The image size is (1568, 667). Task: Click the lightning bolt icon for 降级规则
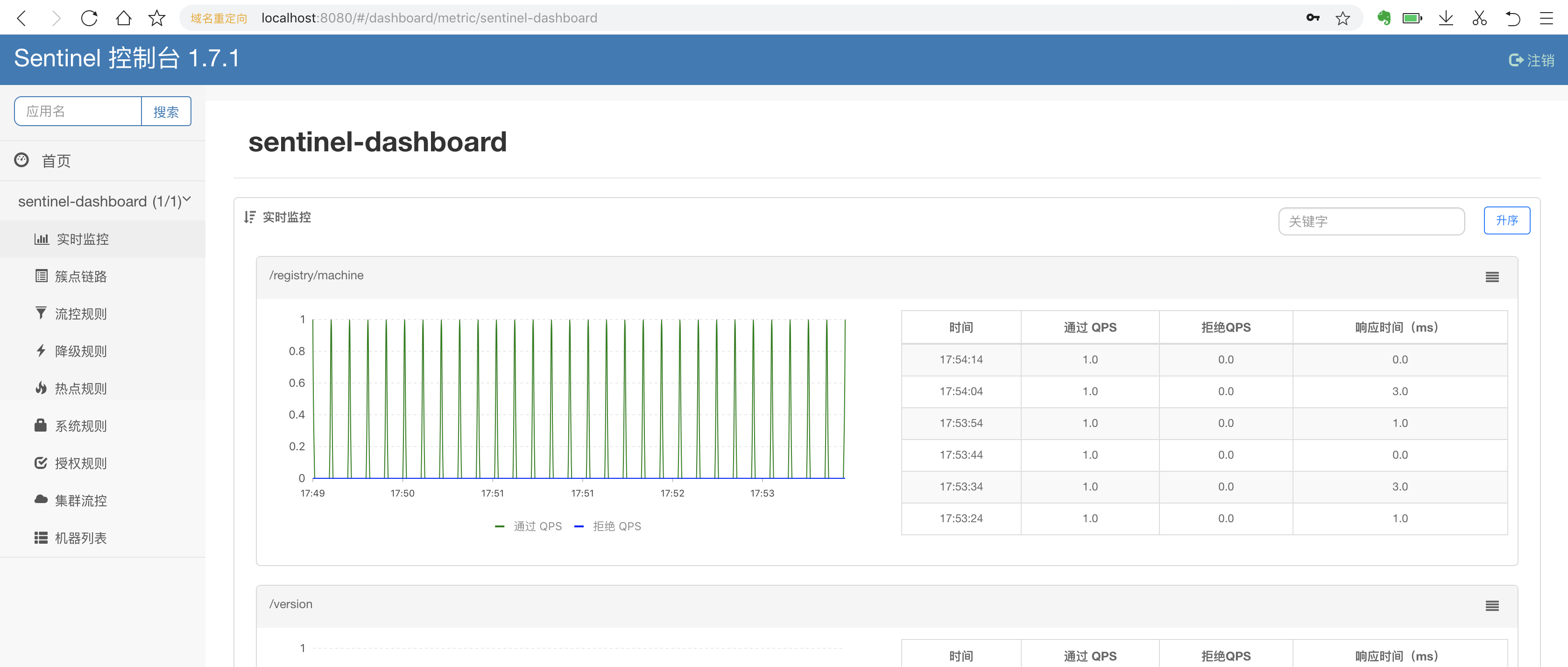41,351
